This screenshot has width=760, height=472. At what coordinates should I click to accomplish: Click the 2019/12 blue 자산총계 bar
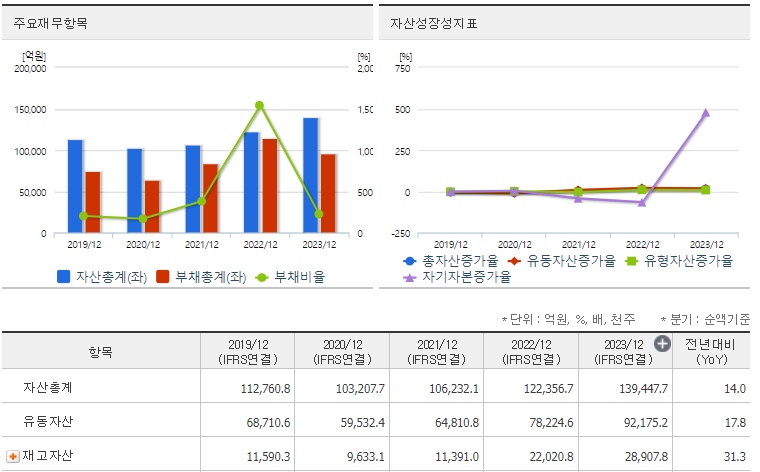click(75, 187)
